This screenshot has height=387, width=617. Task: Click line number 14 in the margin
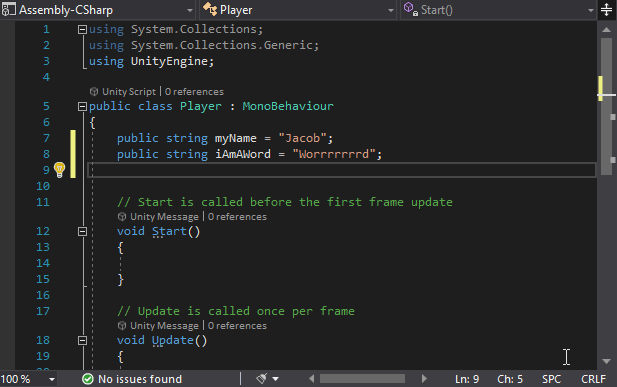point(43,263)
